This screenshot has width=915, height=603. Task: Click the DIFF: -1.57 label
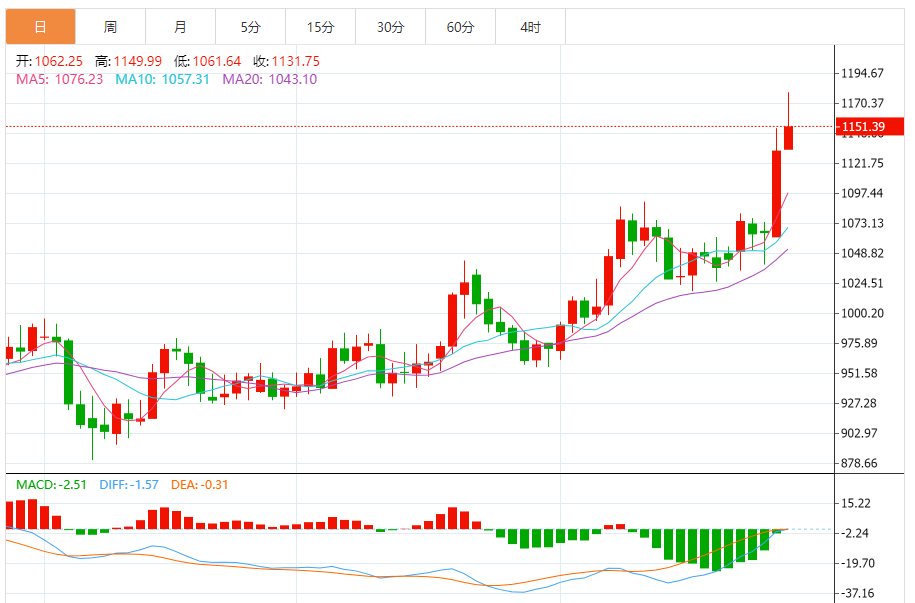[129, 485]
